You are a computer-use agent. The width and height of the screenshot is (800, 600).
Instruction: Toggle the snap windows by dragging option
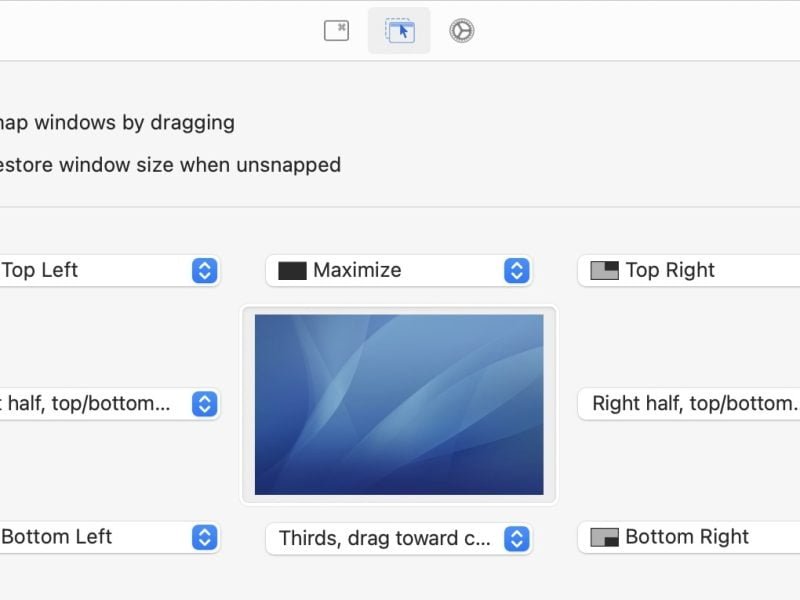tap(117, 123)
